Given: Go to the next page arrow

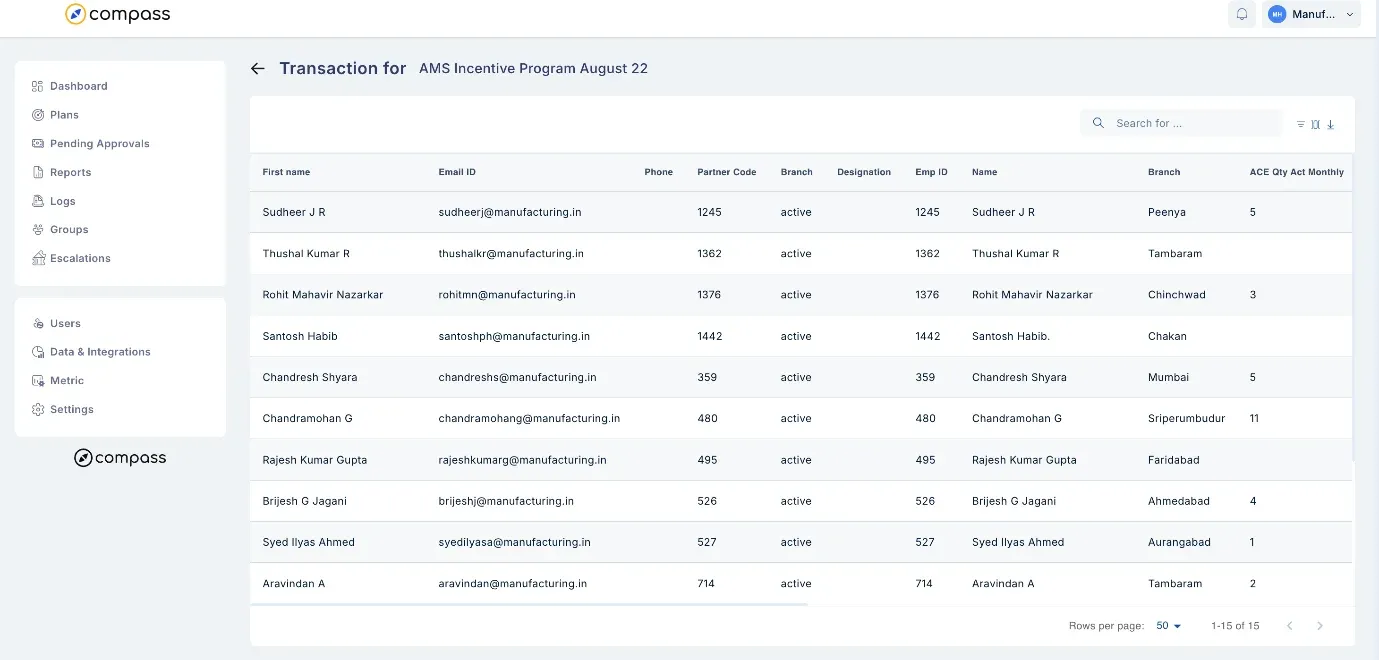Looking at the screenshot, I should [1320, 626].
